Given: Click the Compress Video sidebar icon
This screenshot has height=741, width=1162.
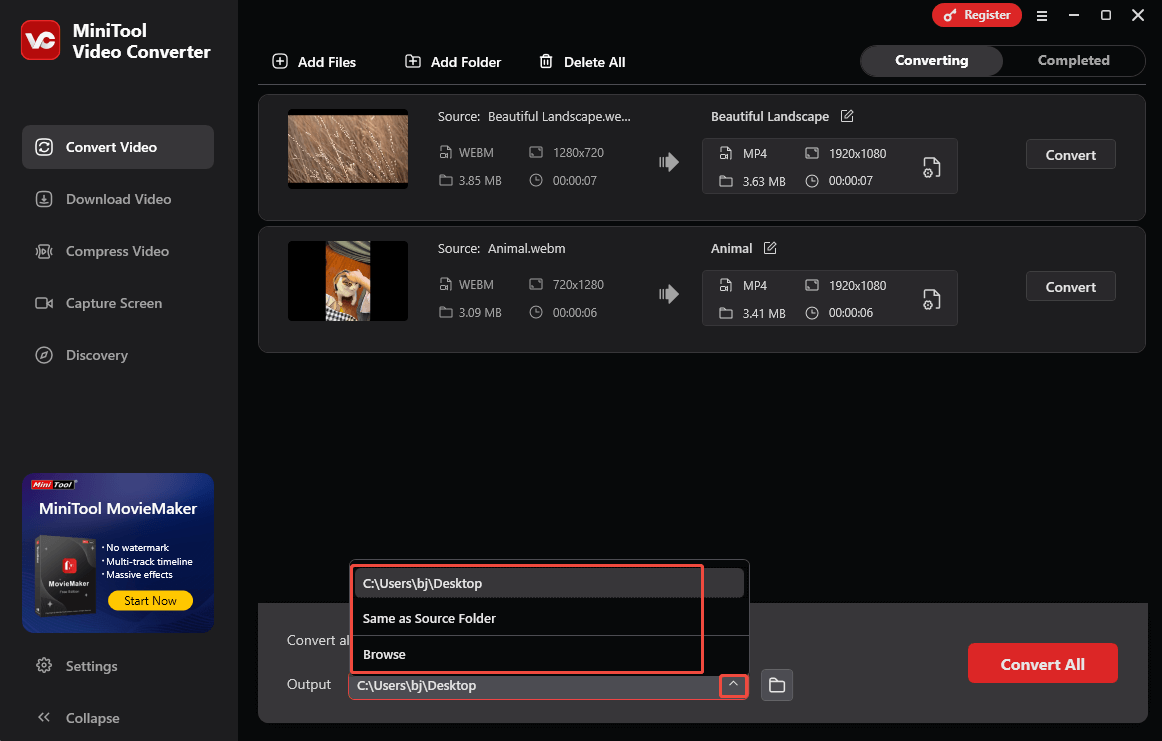Looking at the screenshot, I should [x=44, y=250].
